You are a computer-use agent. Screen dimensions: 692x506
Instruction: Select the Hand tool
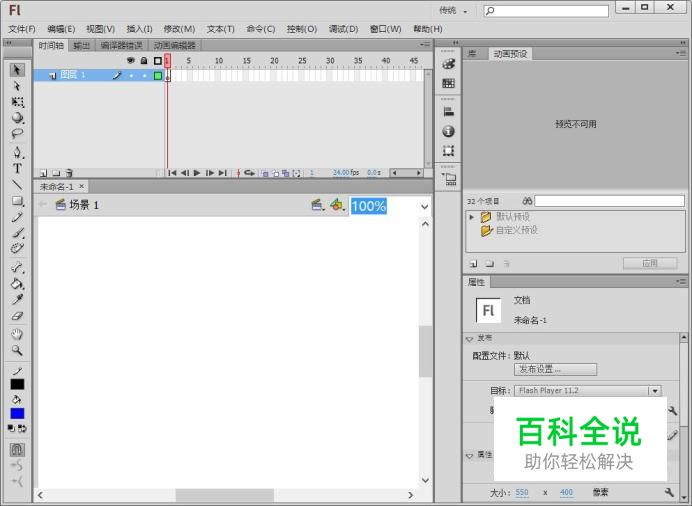click(x=17, y=334)
